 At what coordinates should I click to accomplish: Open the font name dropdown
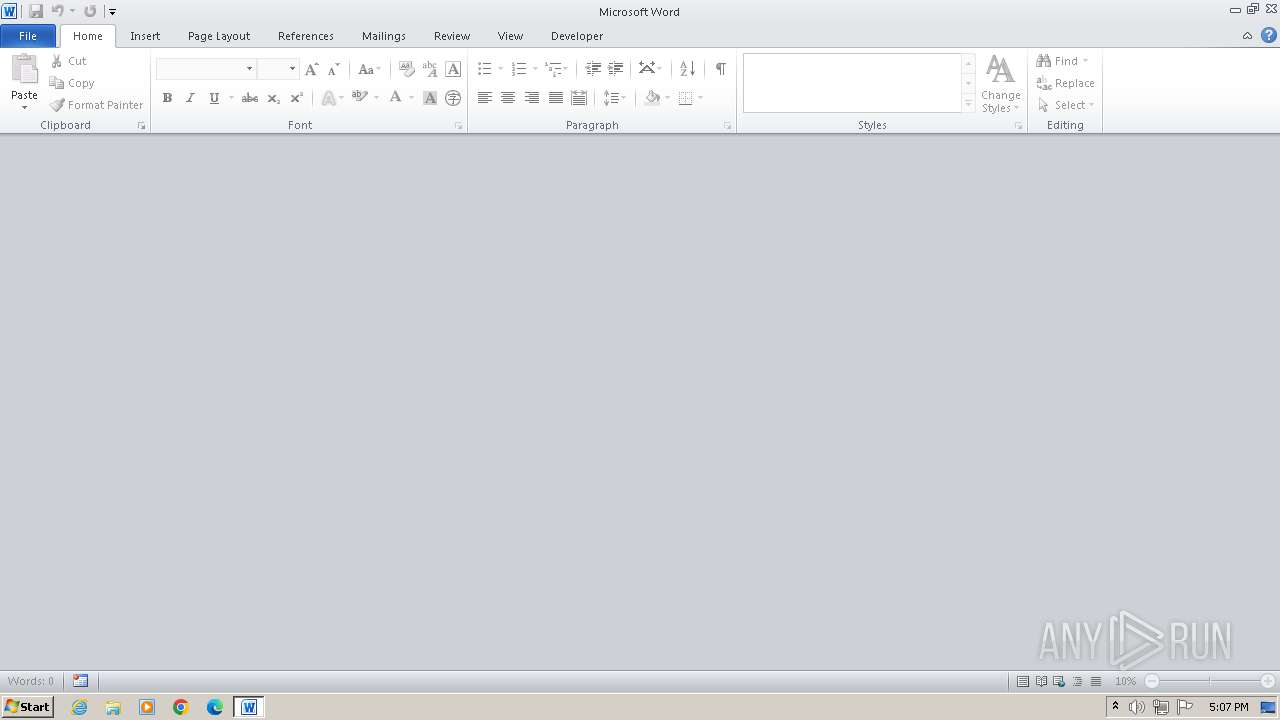pyautogui.click(x=249, y=69)
